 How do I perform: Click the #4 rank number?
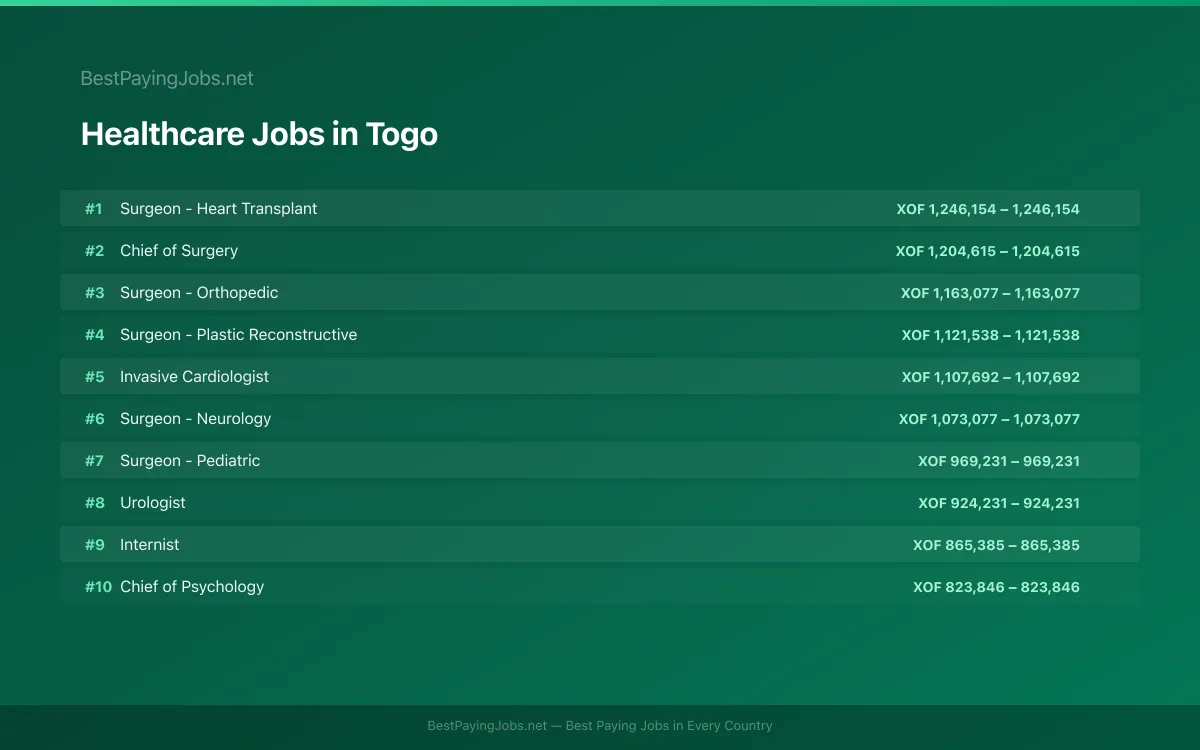94,335
